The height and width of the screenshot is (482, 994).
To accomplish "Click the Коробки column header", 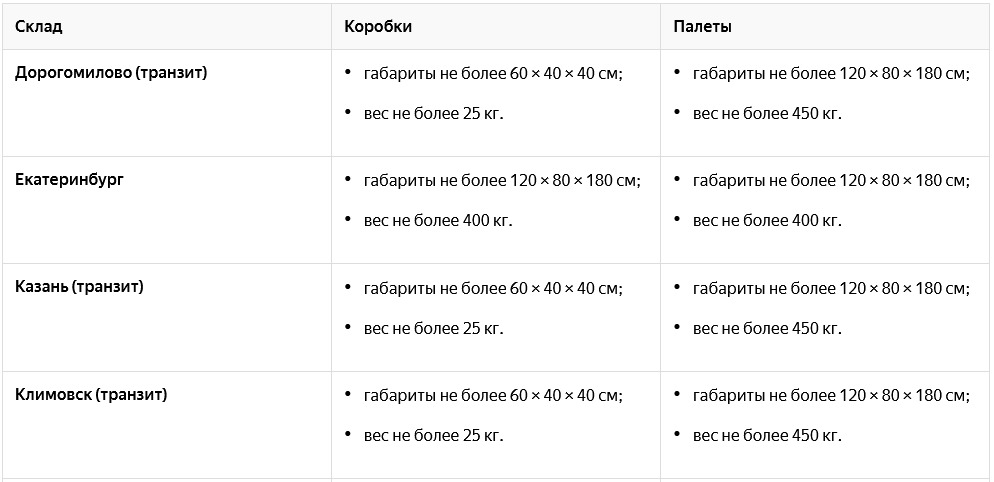I will coord(378,27).
